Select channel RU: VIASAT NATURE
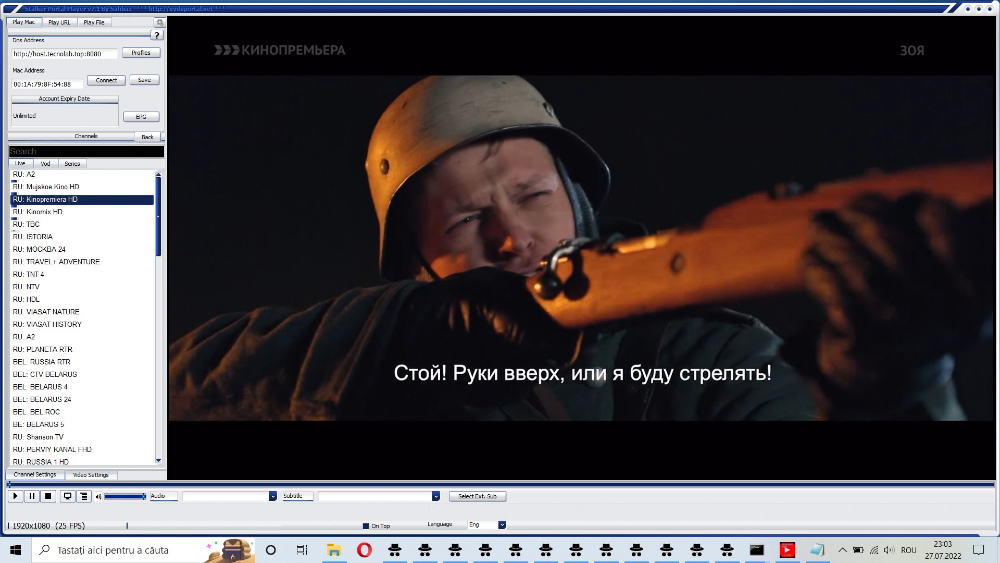This screenshot has height=563, width=1000. click(82, 312)
